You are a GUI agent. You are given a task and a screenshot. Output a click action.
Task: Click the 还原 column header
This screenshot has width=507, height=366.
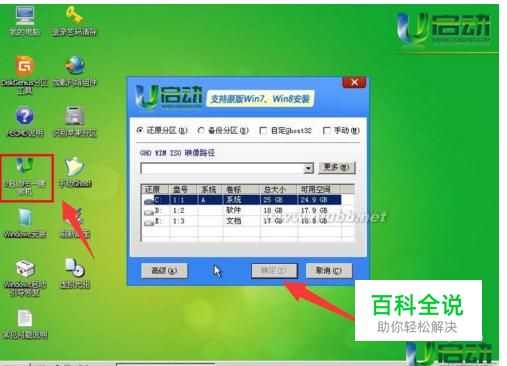[155, 190]
